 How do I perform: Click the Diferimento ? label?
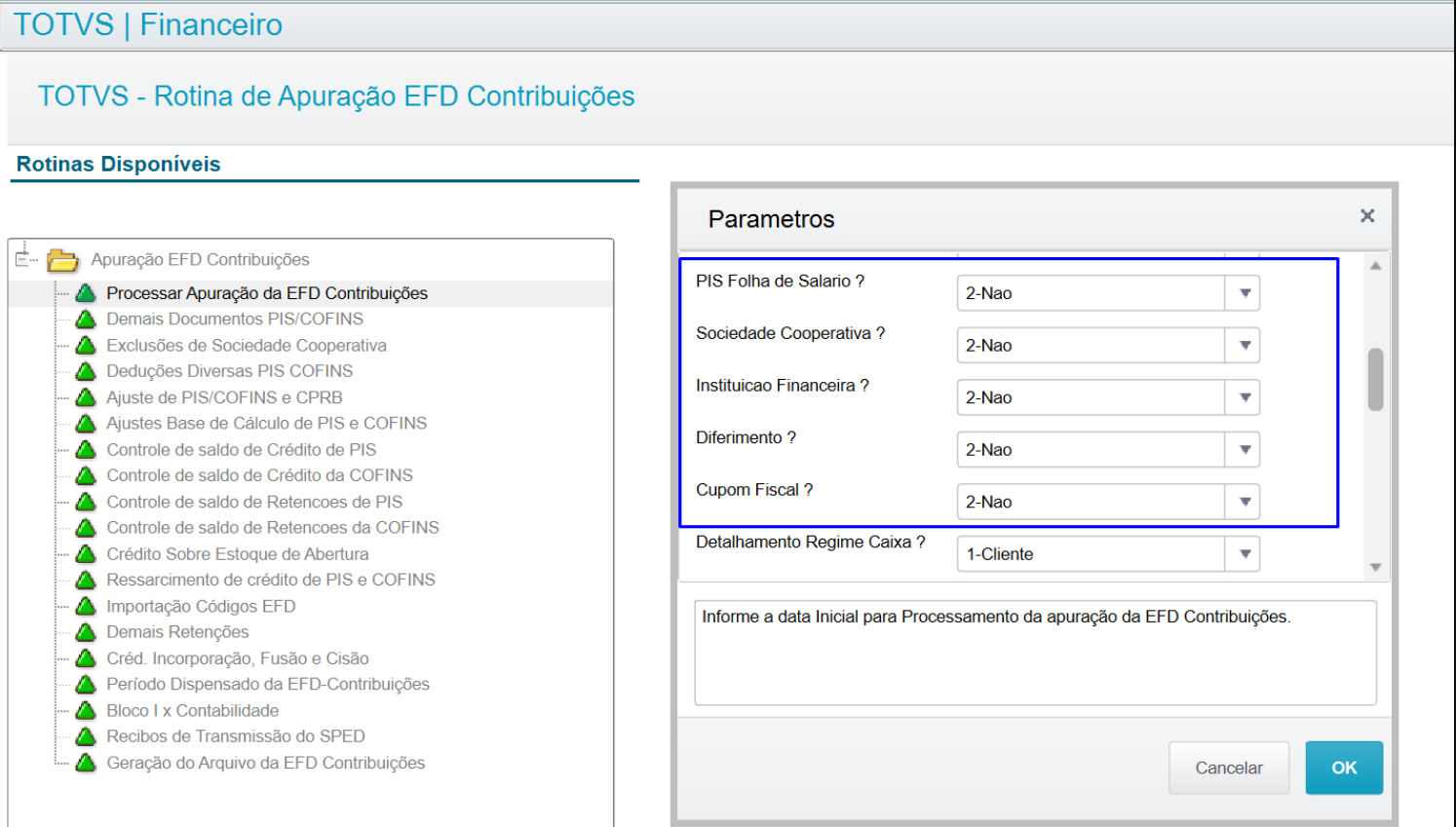(x=746, y=437)
